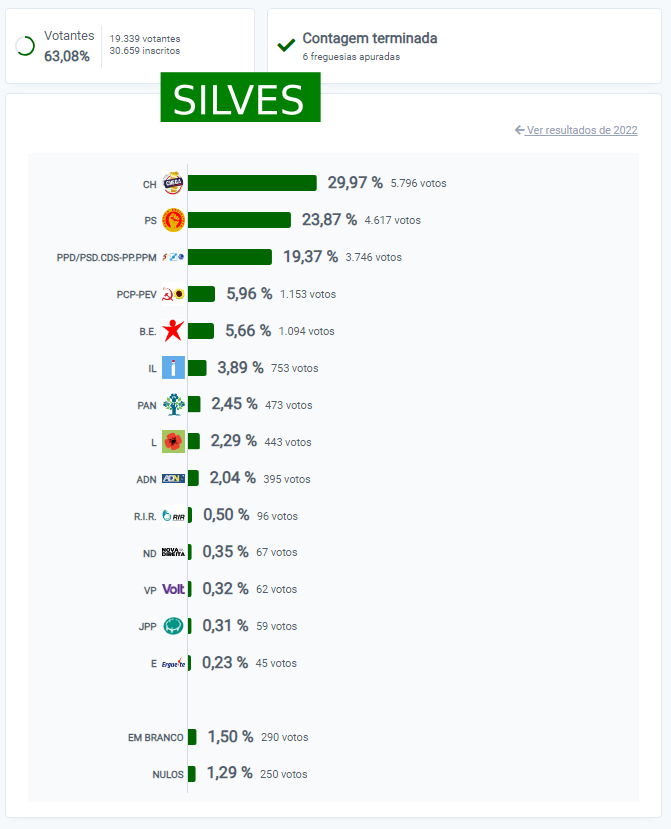
Task: Click the Chega party logo icon
Action: click(173, 183)
